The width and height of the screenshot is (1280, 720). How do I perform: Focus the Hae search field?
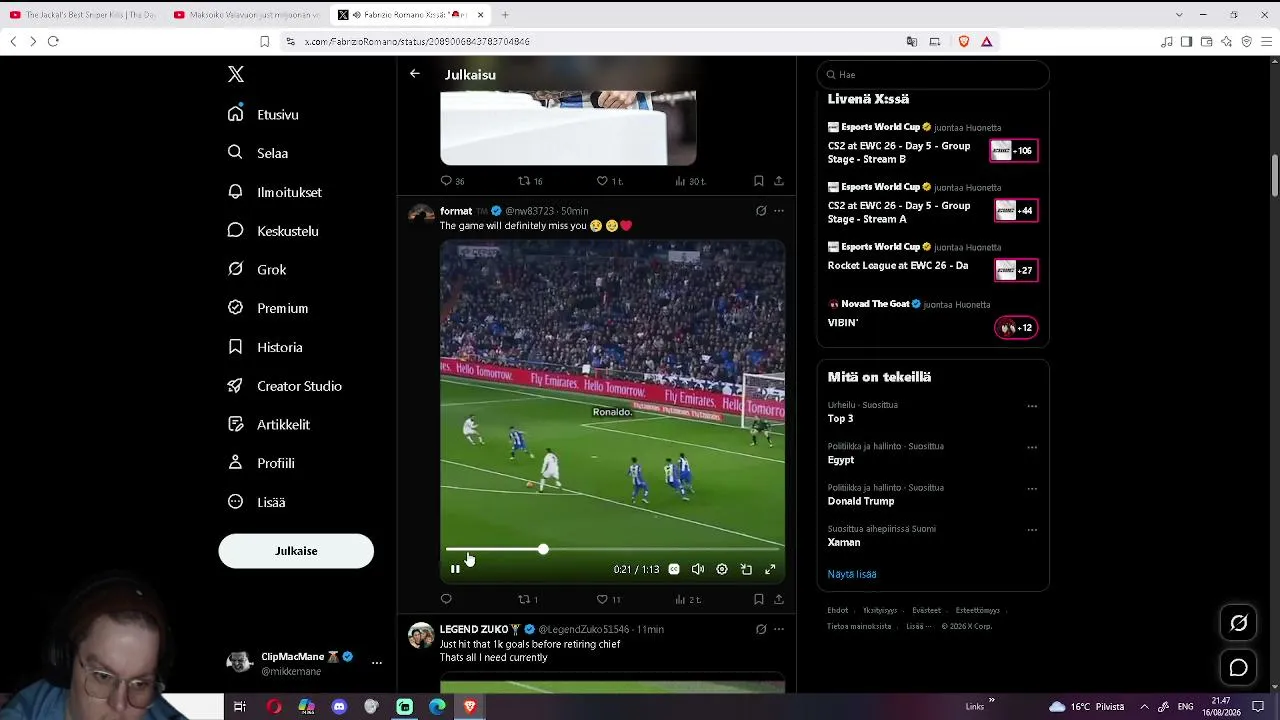pos(933,75)
